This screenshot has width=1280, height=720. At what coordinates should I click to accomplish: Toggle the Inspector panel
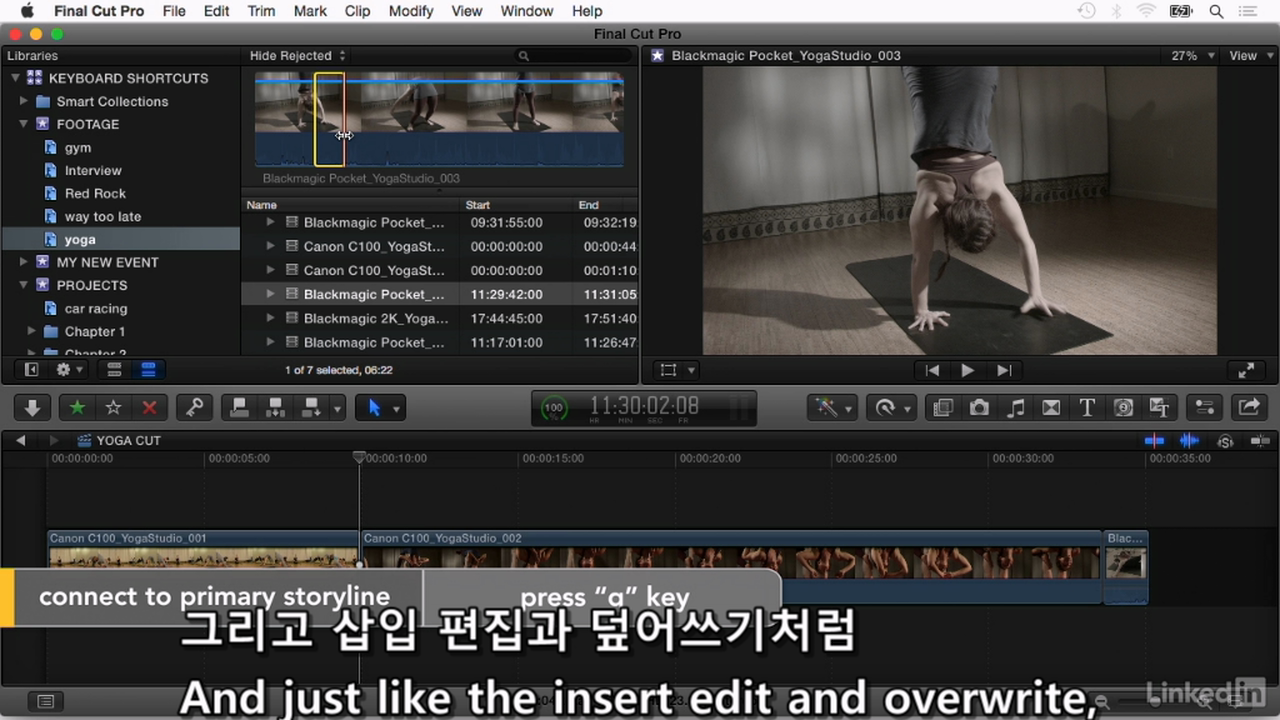coord(1204,407)
